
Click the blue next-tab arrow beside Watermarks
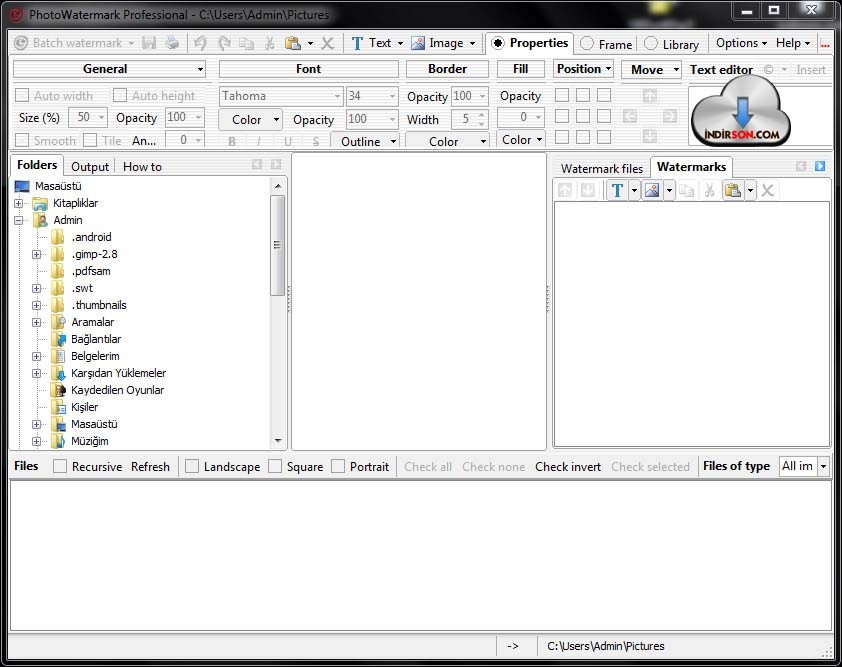(819, 166)
